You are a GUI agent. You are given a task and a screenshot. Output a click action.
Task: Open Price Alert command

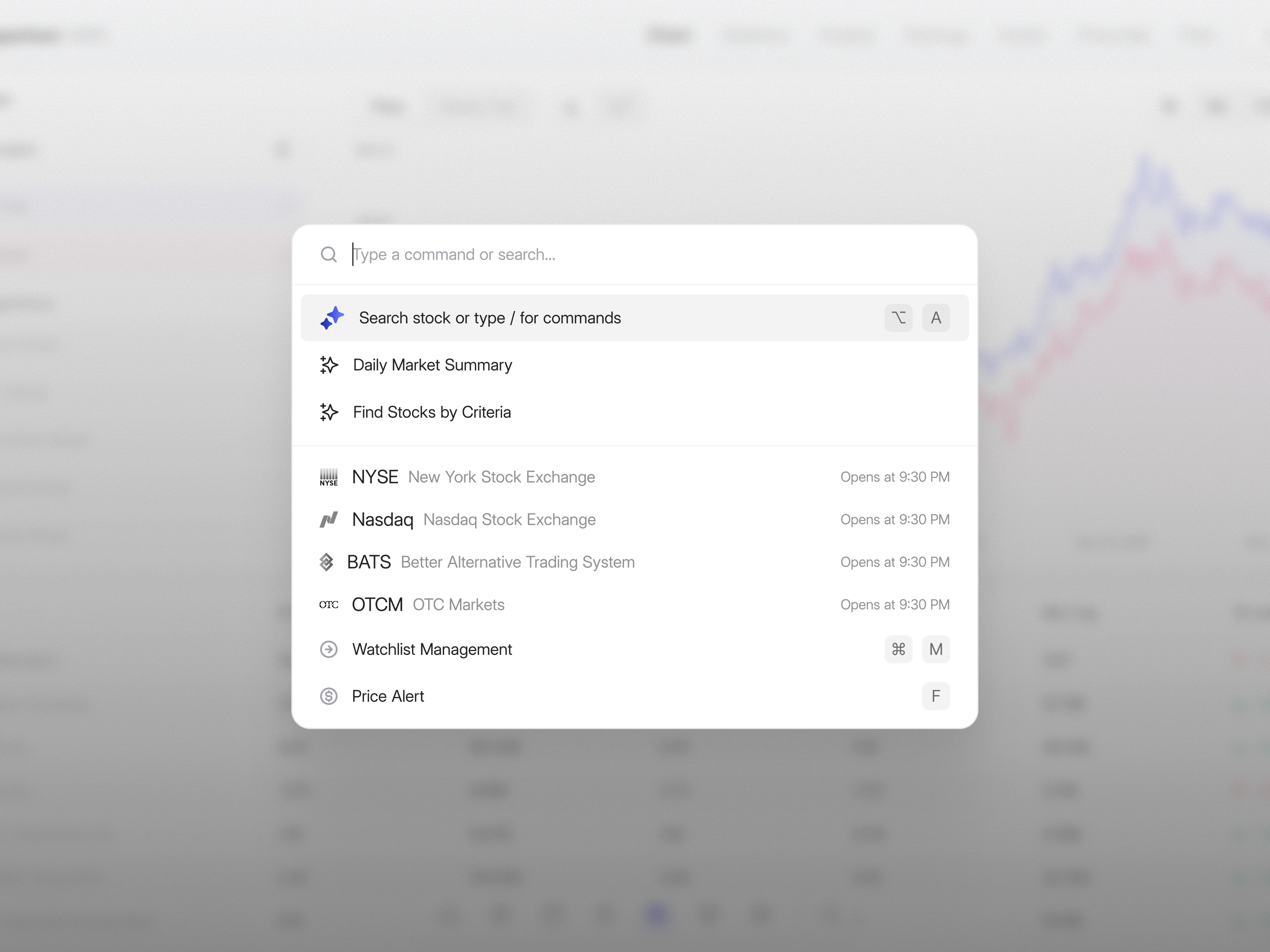point(387,696)
